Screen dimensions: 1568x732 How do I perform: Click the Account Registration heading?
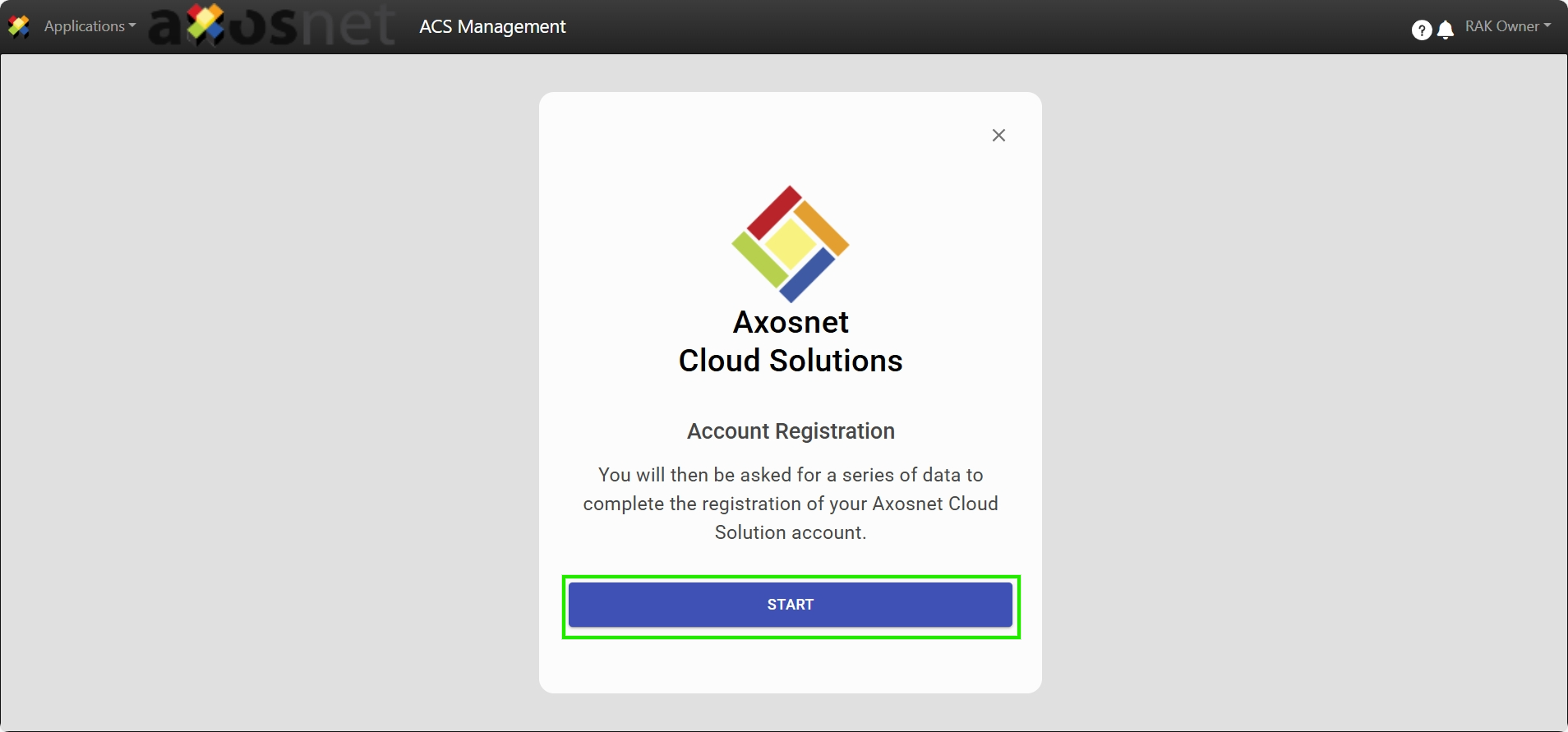pyautogui.click(x=791, y=431)
